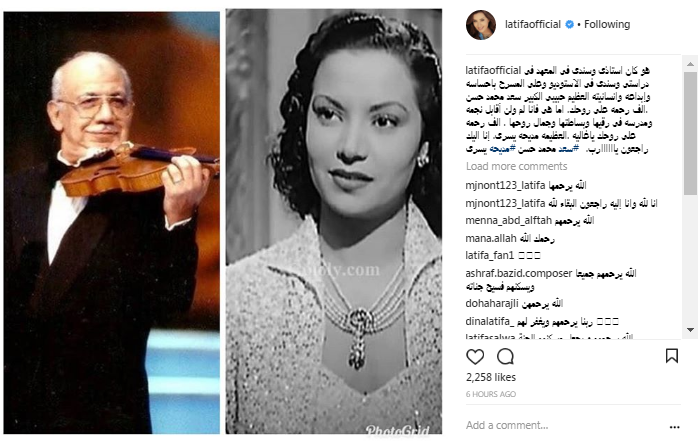This screenshot has height=442, width=698.
Task: Select the violinist photo on the left
Action: point(112,223)
